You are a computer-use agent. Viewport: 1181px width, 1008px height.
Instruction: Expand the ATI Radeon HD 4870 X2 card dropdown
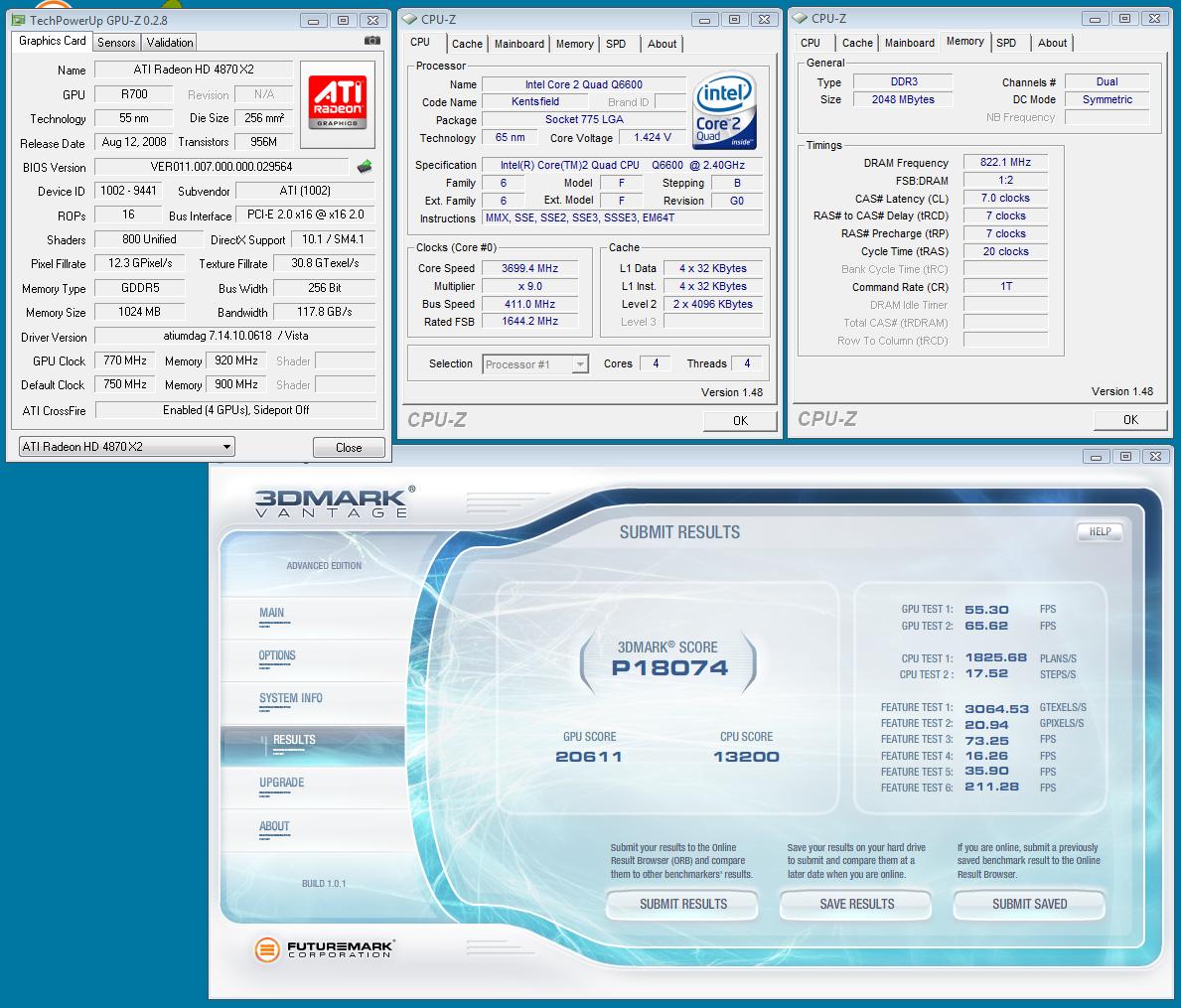click(x=126, y=447)
